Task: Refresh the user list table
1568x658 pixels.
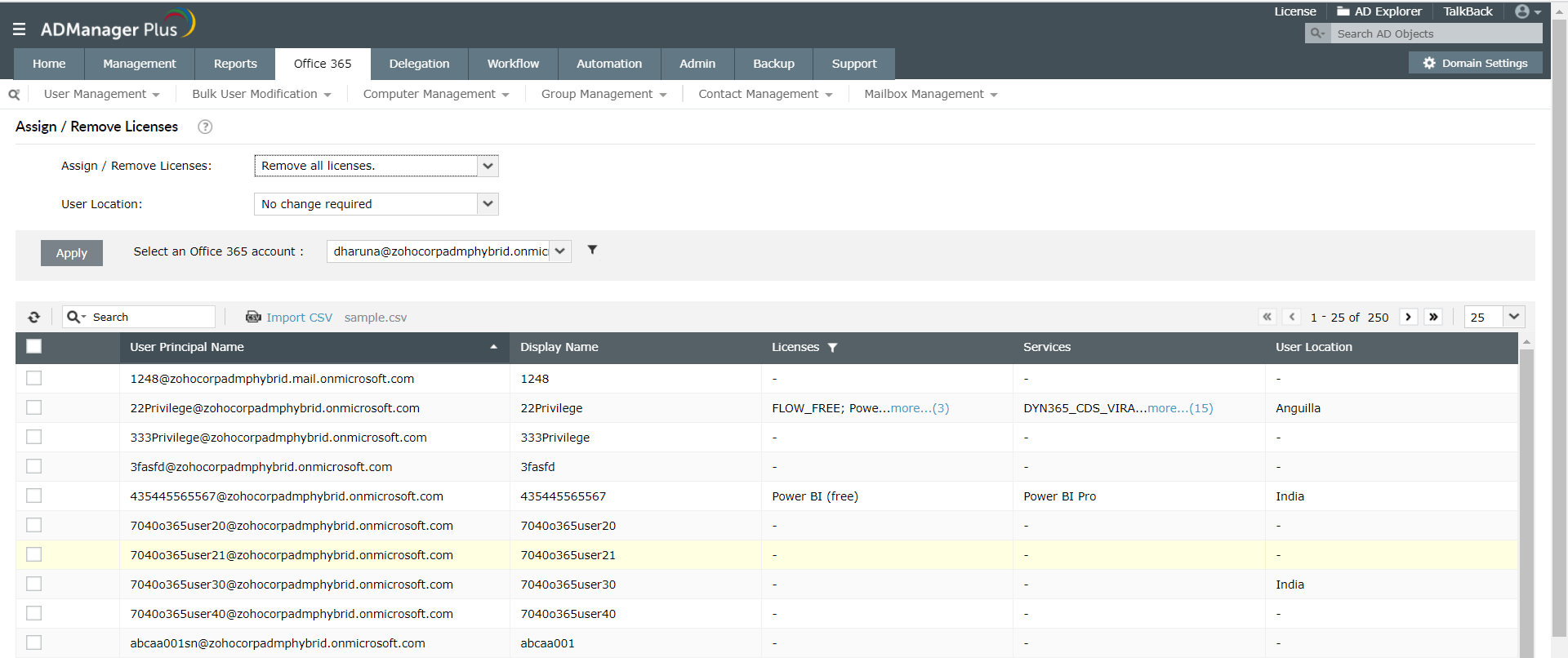Action: (x=34, y=318)
